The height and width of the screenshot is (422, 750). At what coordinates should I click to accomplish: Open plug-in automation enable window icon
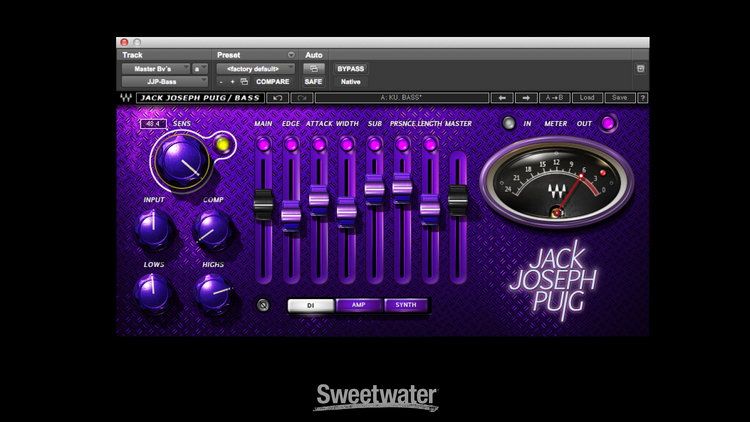[x=314, y=69]
